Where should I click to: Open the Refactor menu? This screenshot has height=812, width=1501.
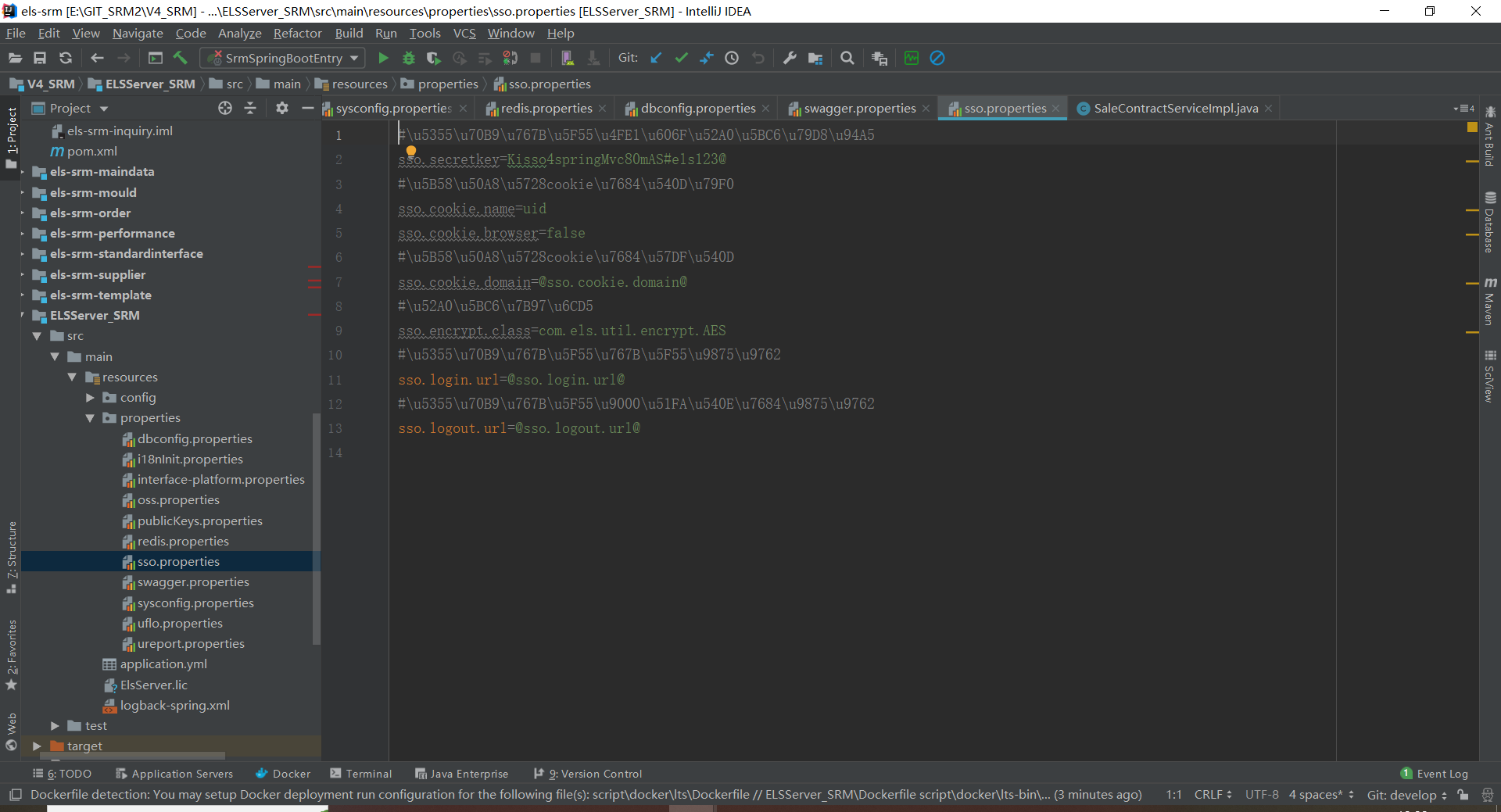[297, 33]
